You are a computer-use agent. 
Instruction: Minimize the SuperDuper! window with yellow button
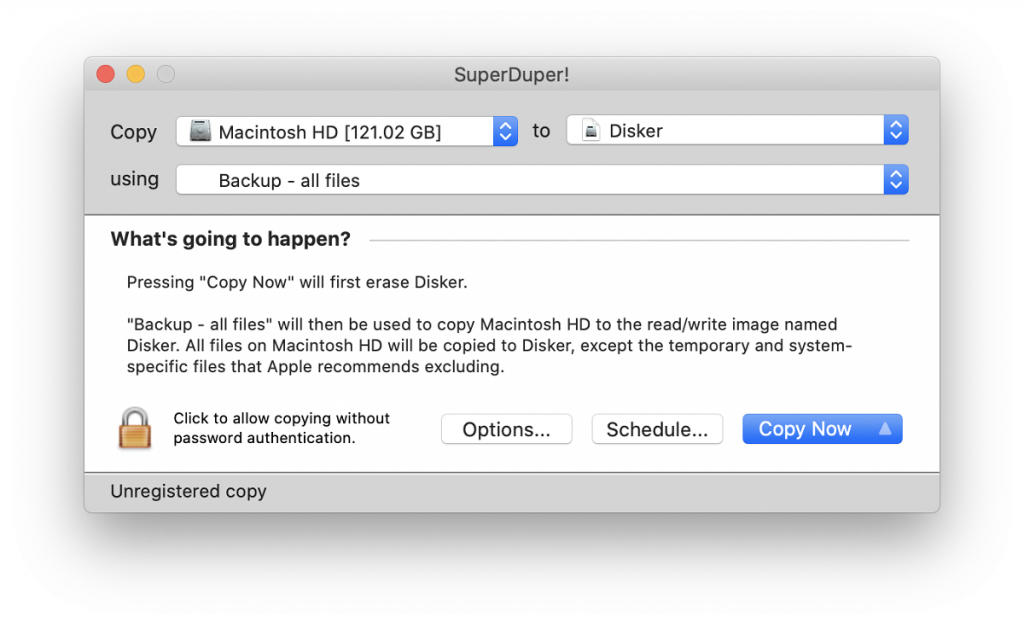[135, 75]
